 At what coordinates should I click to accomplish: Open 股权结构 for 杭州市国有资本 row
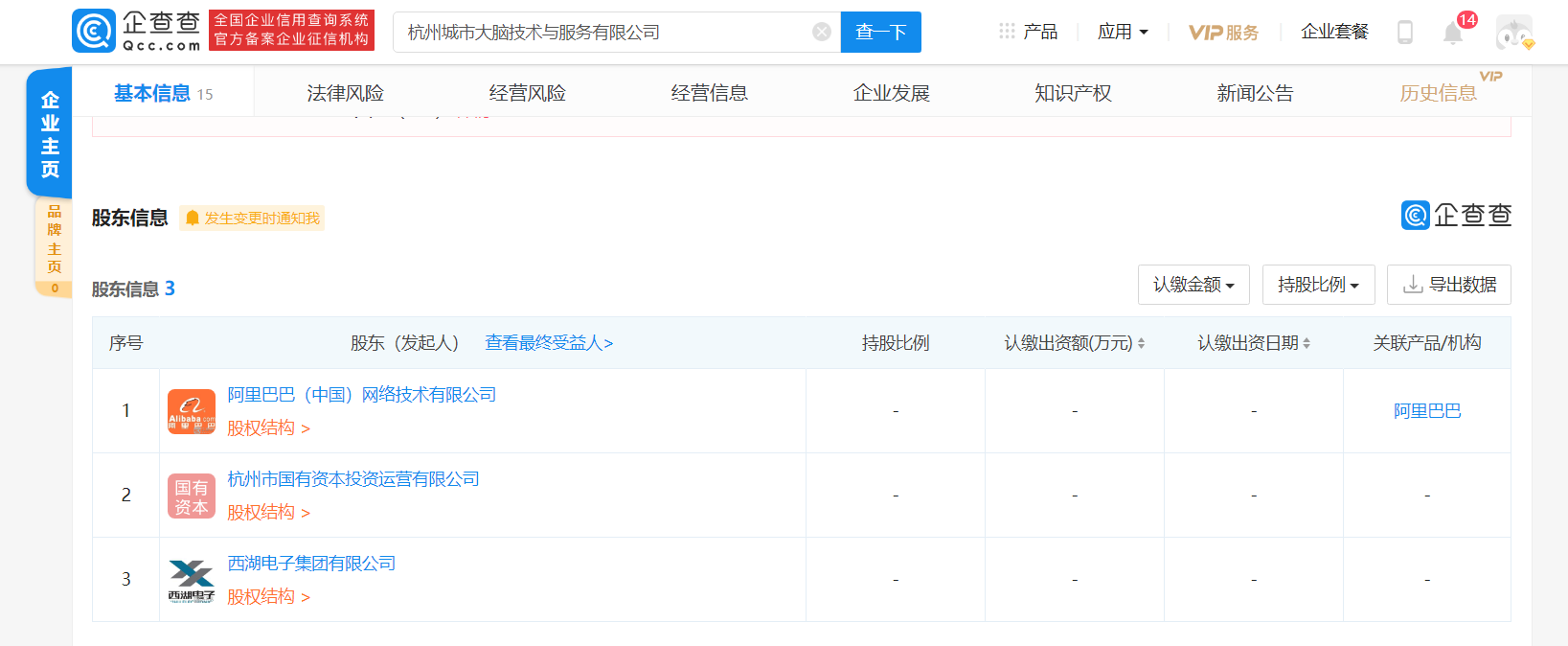[268, 513]
